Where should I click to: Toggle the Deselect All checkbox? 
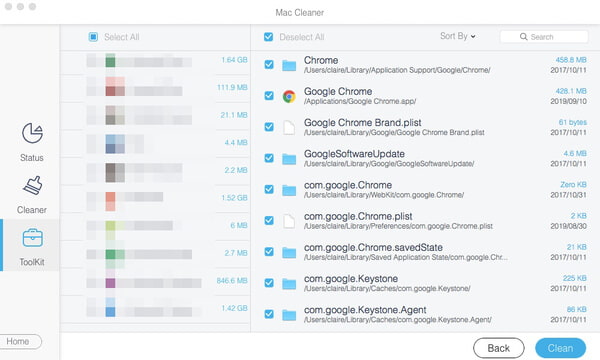tap(269, 37)
